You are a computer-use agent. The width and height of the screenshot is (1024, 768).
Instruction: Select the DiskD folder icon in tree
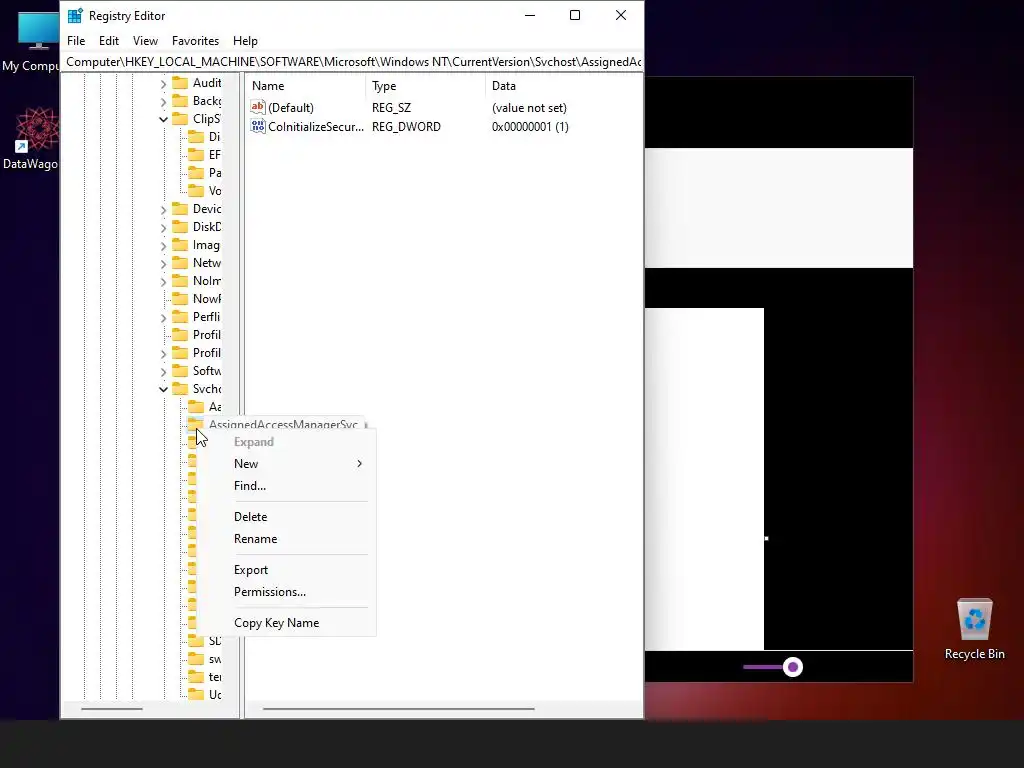point(180,227)
